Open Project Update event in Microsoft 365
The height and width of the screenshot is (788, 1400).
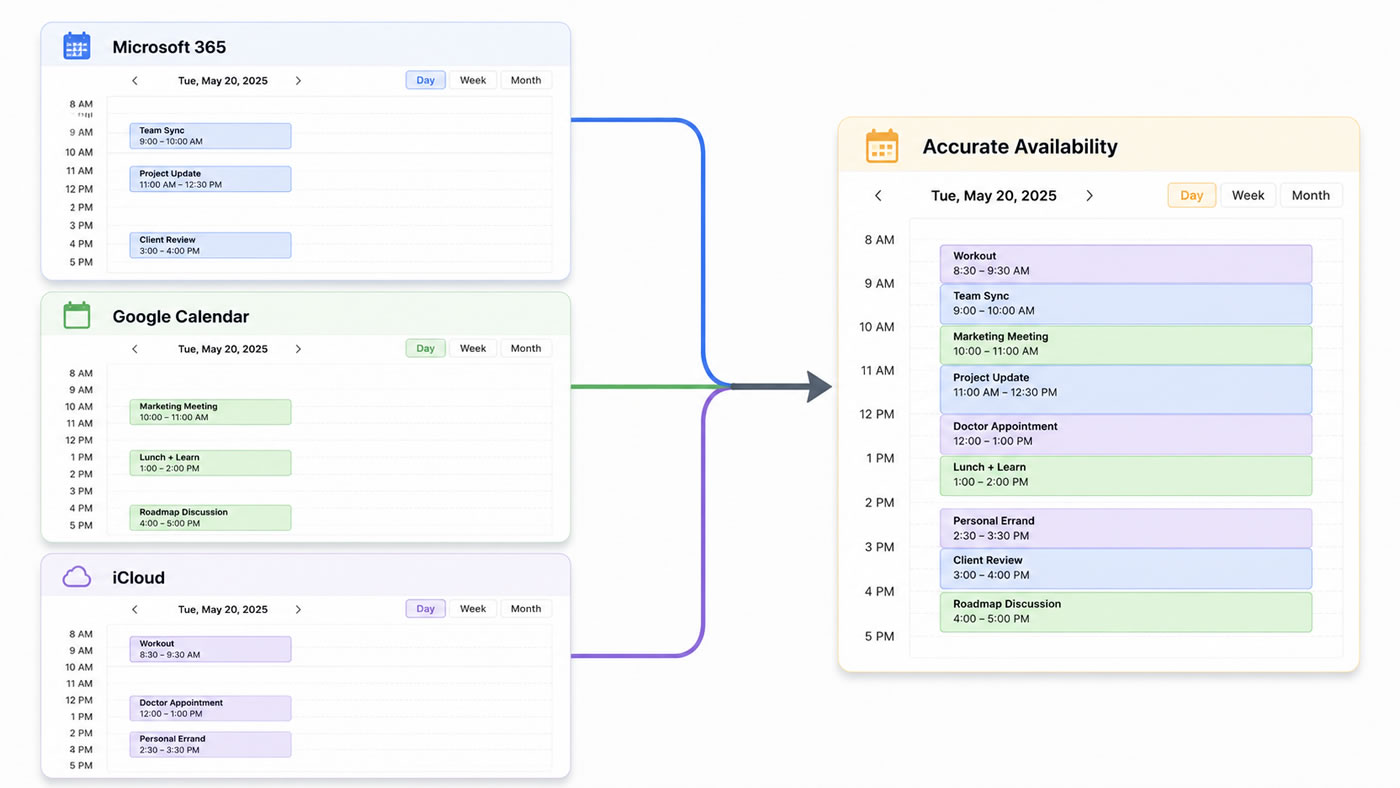pyautogui.click(x=210, y=179)
